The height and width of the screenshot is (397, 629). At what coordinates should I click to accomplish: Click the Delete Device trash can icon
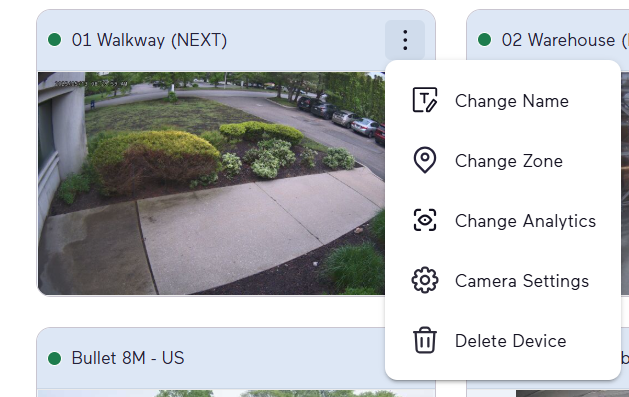[x=425, y=340]
